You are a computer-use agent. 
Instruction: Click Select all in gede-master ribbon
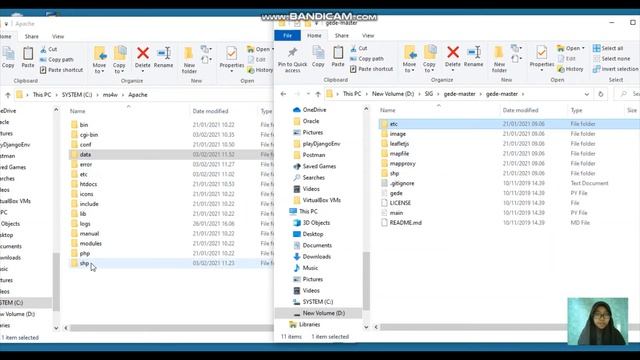608,48
